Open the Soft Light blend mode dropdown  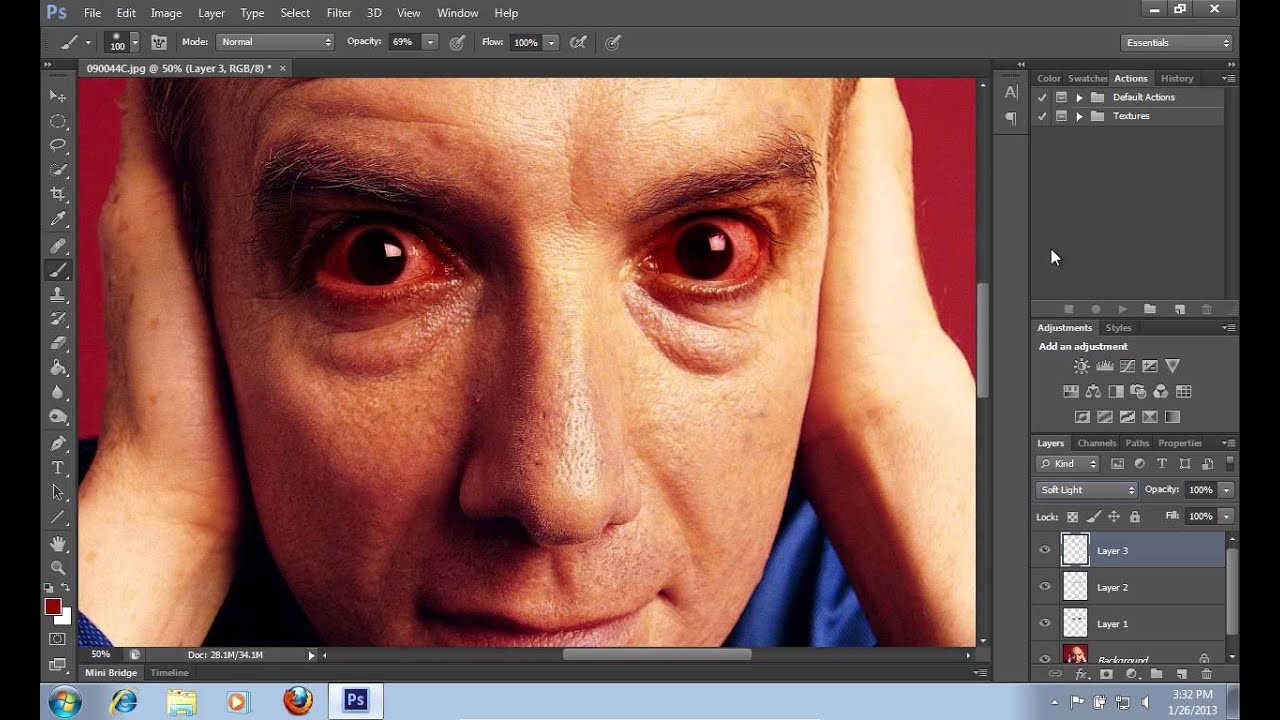(x=1086, y=490)
